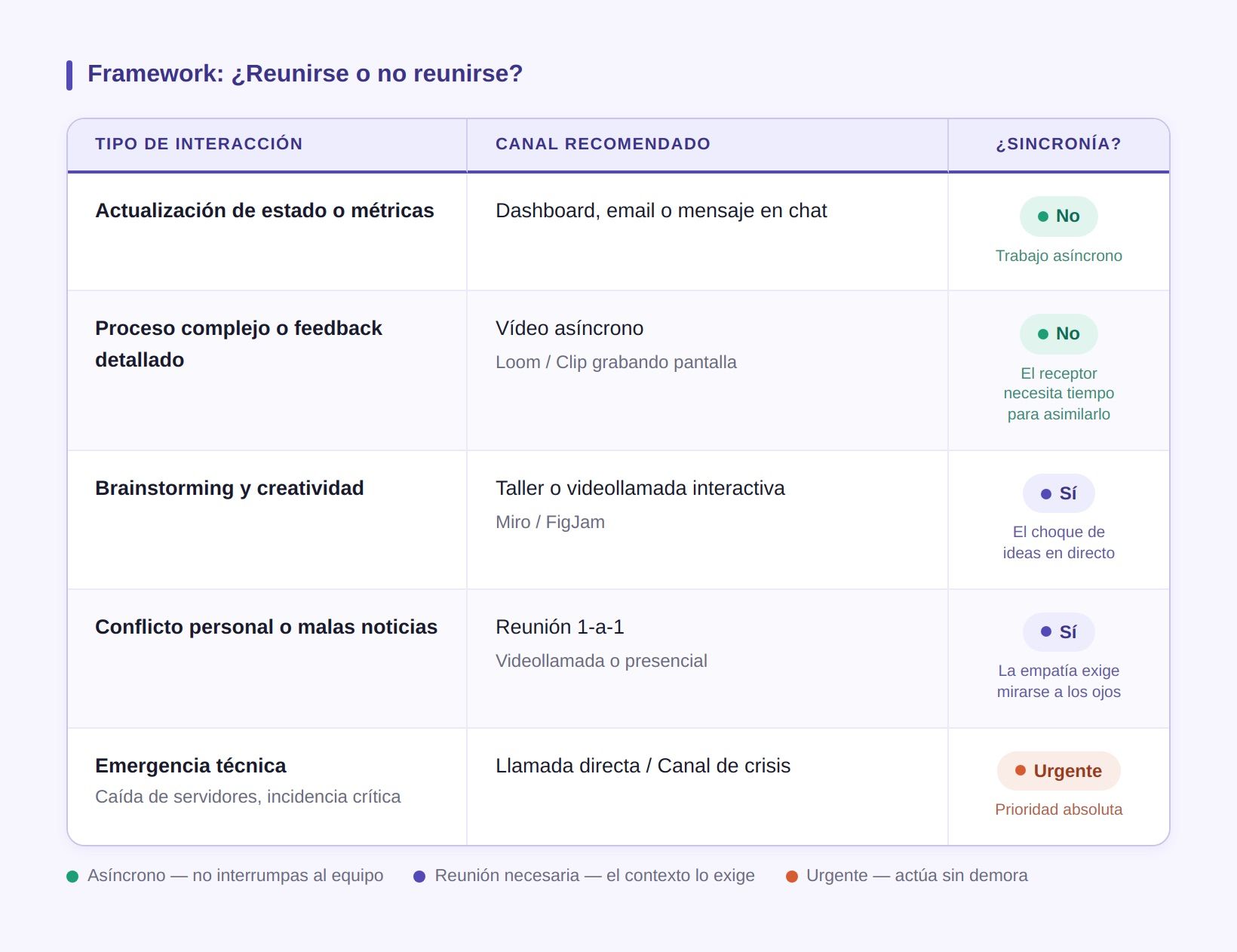Click the orange legend dot for Urgente
The image size is (1237, 952).
coord(792,877)
